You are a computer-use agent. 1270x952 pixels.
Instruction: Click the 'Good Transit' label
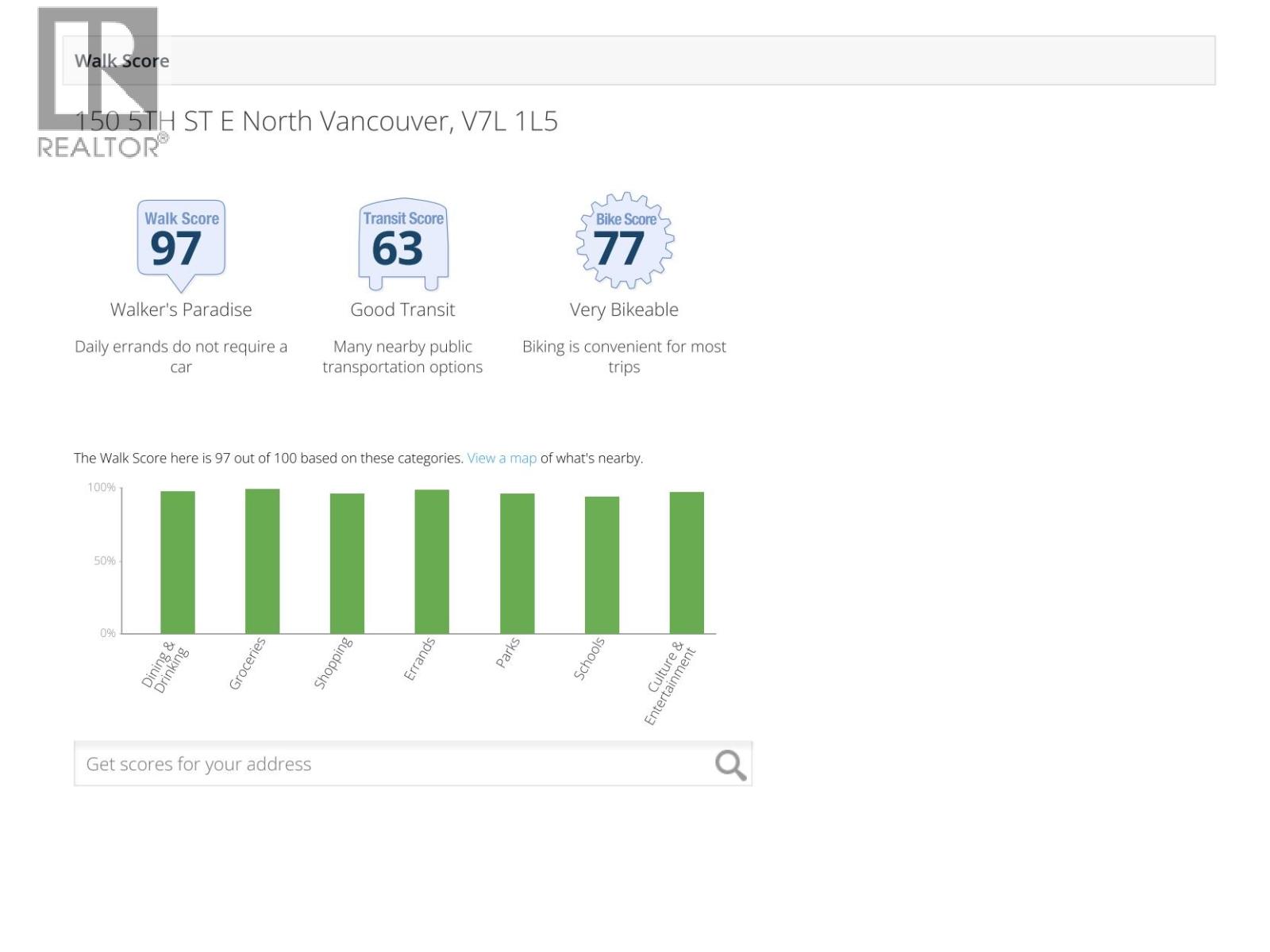(402, 310)
